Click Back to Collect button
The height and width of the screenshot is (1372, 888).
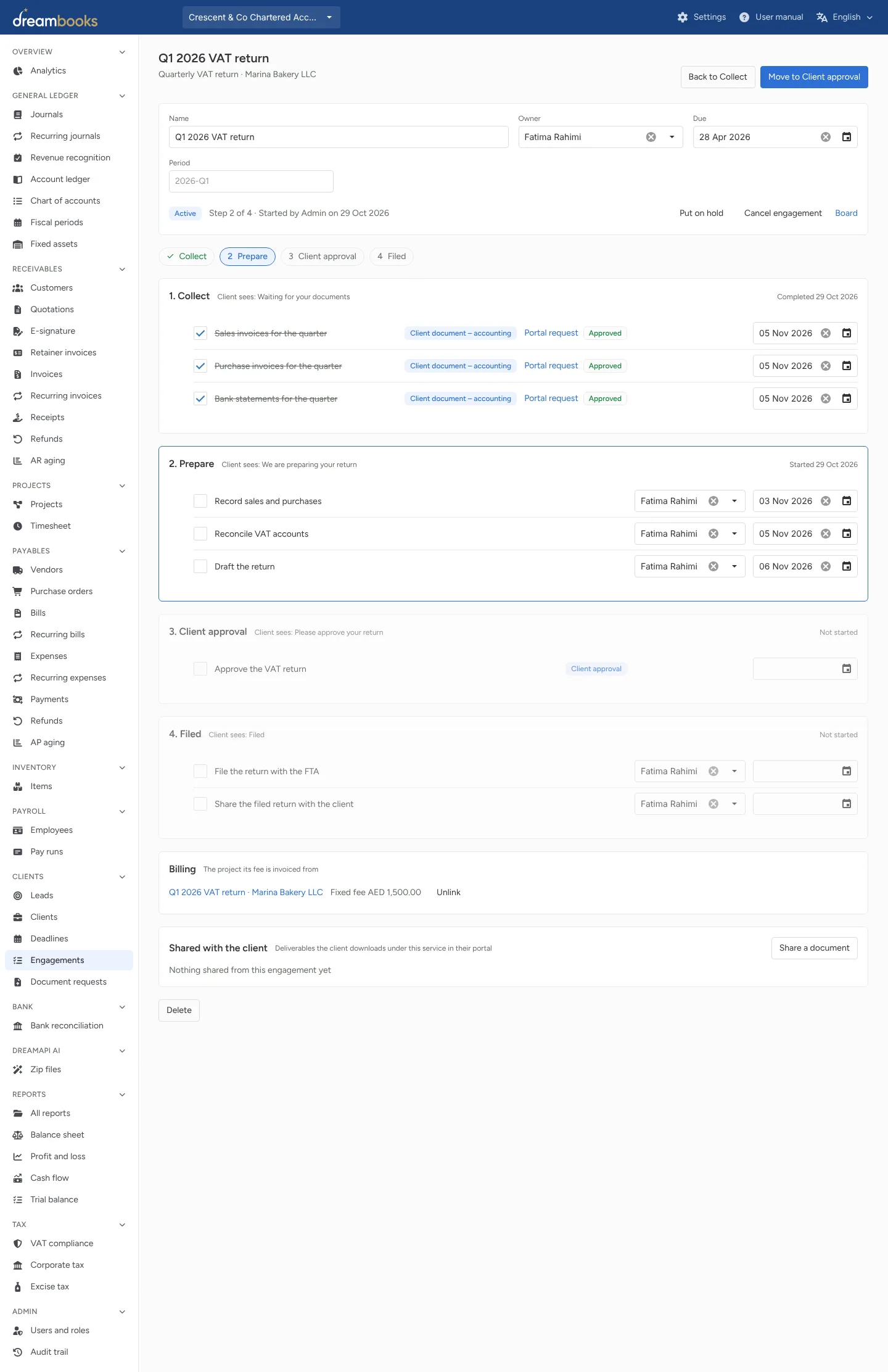click(x=718, y=77)
